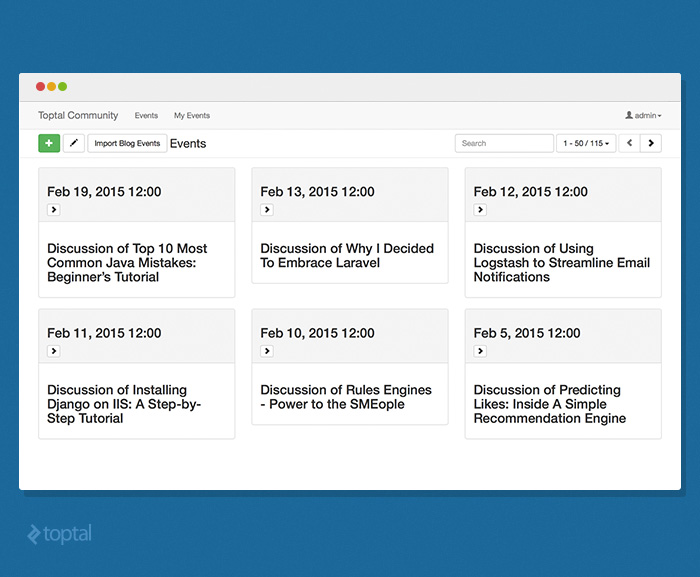700x577 pixels.
Task: Expand the Feb 10, 2015 event chevron
Action: [x=267, y=351]
